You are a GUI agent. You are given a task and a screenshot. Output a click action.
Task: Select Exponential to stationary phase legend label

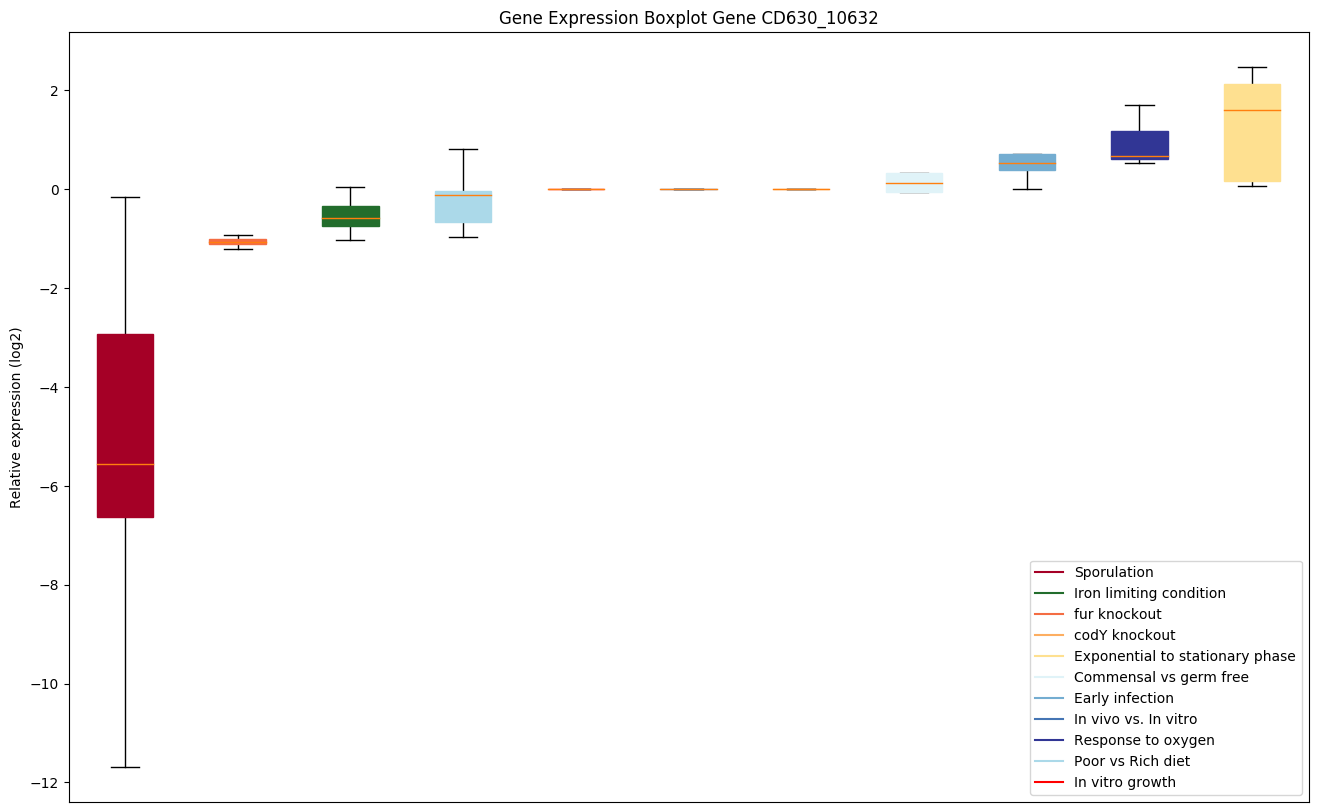pyautogui.click(x=1184, y=656)
